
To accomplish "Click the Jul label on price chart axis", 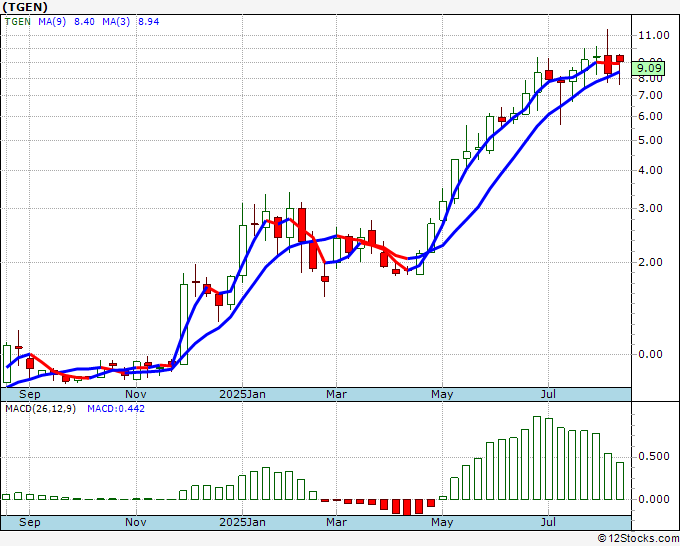I will 548,394.
